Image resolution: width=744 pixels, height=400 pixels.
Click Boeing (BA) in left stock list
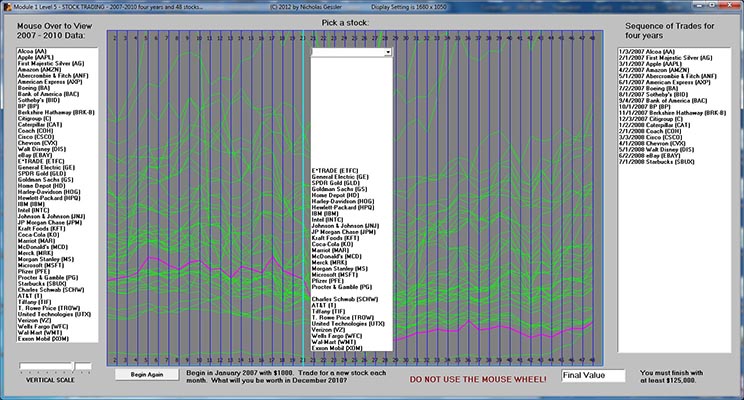coord(34,88)
